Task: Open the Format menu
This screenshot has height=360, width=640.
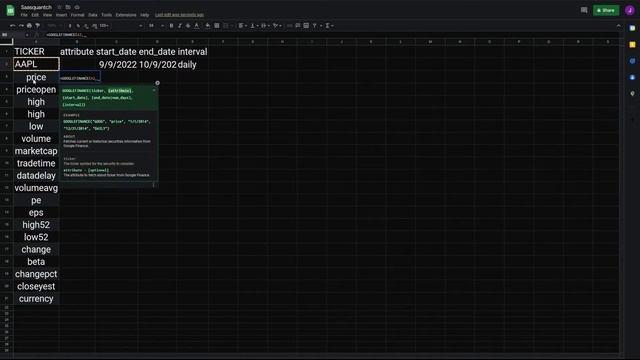Action: pyautogui.click(x=78, y=15)
